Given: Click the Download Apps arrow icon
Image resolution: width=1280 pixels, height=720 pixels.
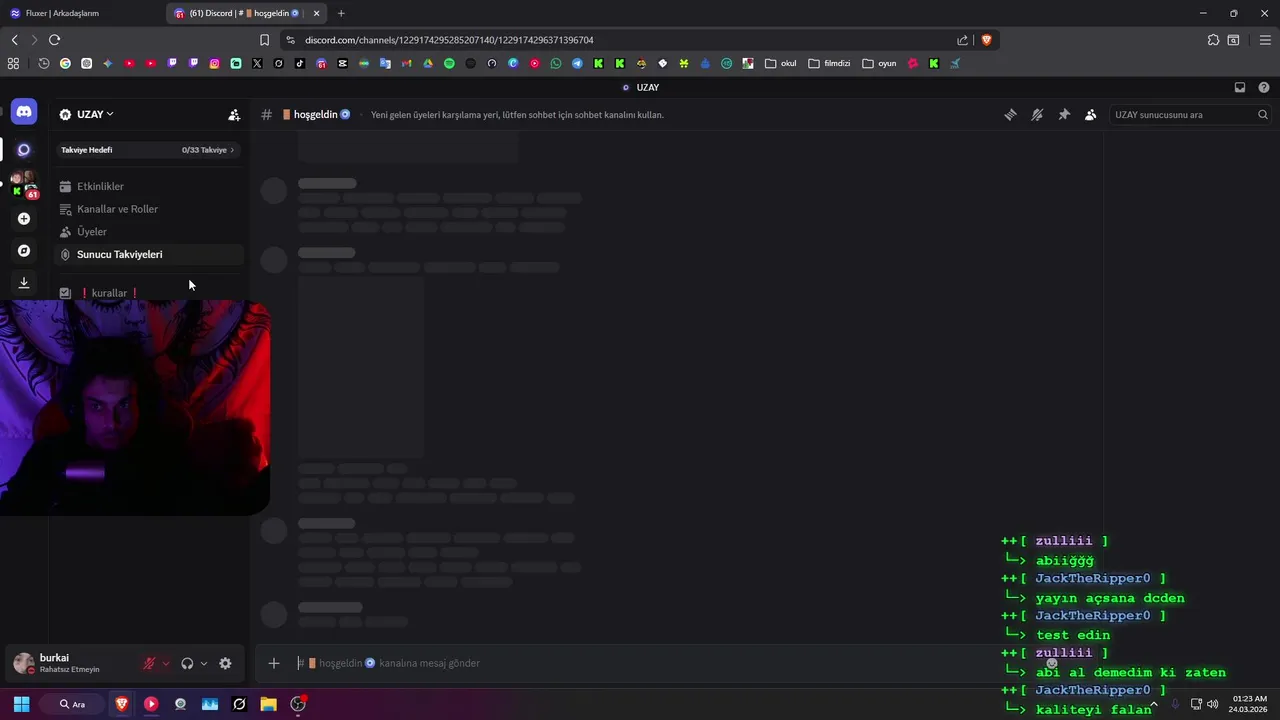Looking at the screenshot, I should click(24, 283).
